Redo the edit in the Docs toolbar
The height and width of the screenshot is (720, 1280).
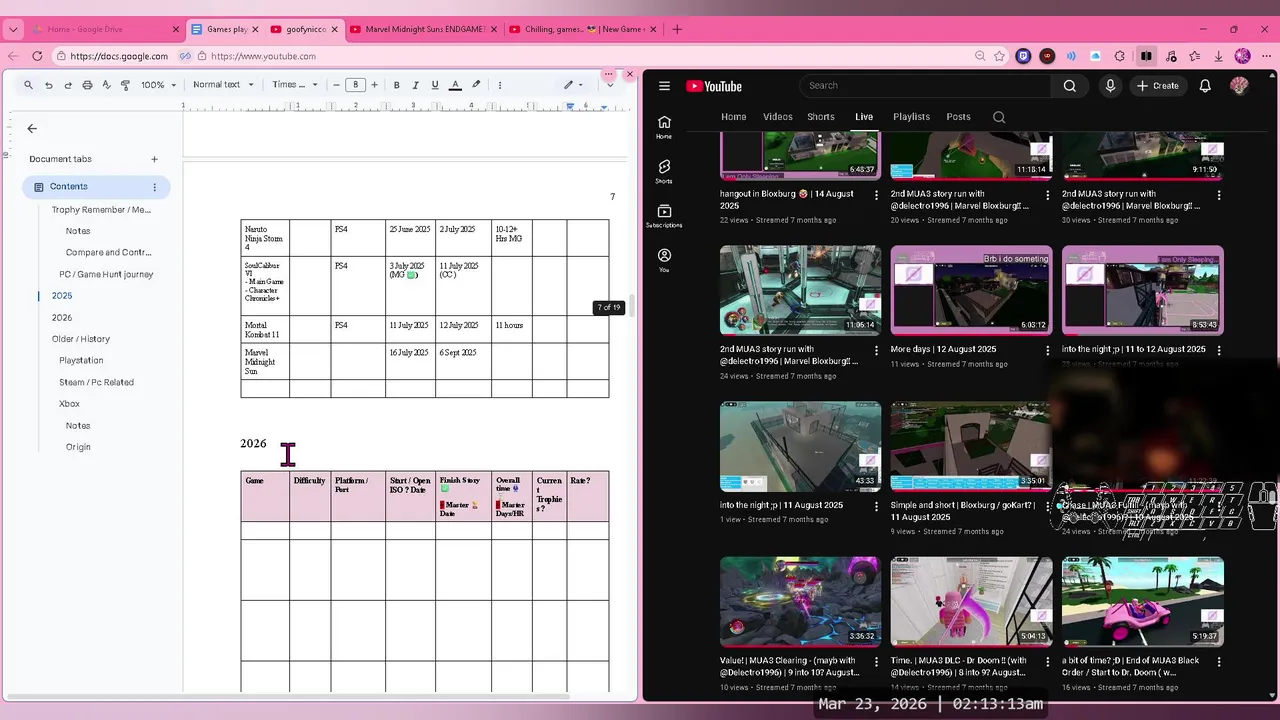coord(68,85)
